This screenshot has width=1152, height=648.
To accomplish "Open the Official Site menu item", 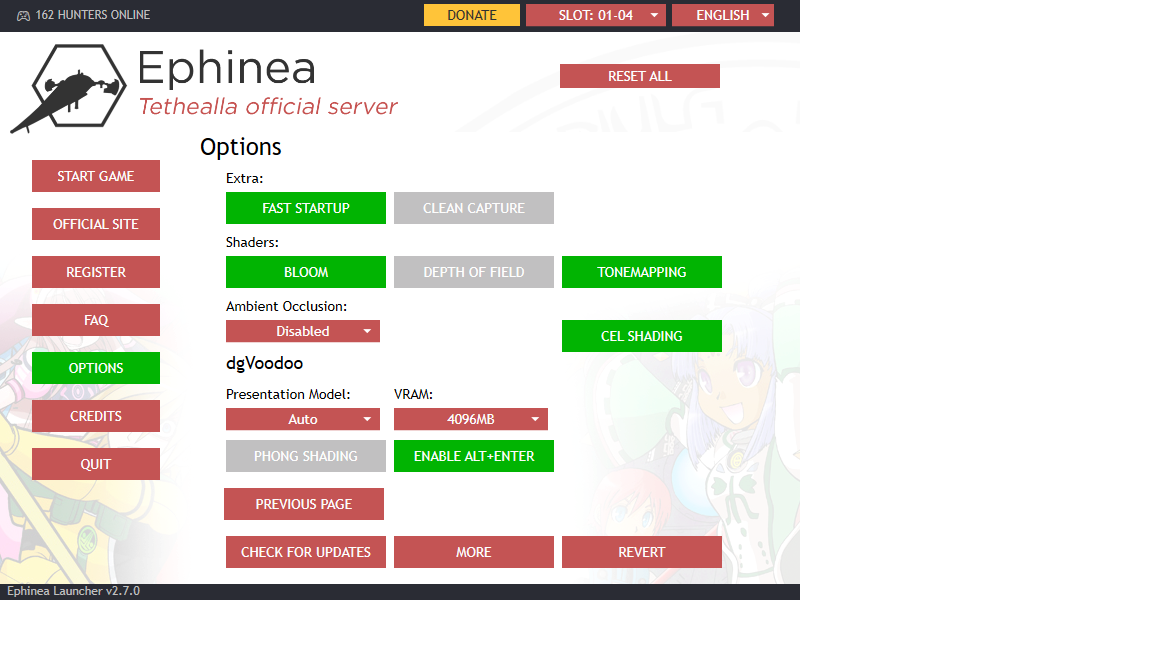I will tap(96, 224).
